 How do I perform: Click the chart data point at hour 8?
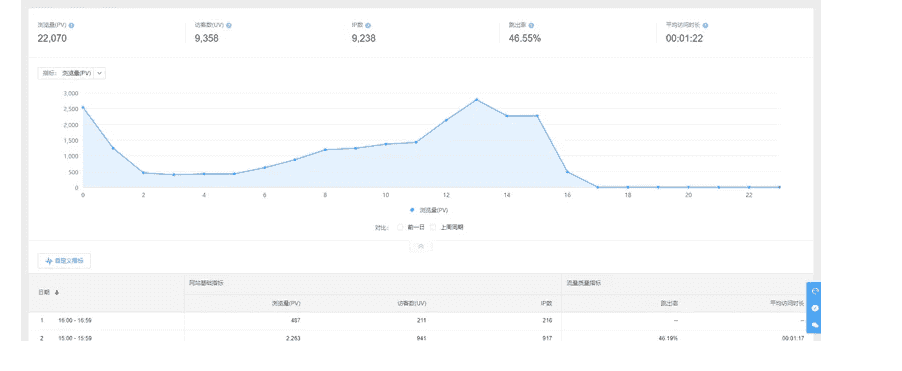click(x=325, y=150)
